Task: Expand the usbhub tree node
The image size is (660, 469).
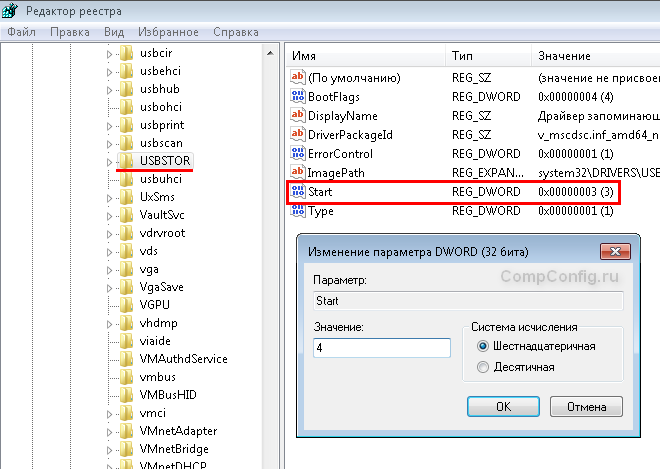Action: 110,89
